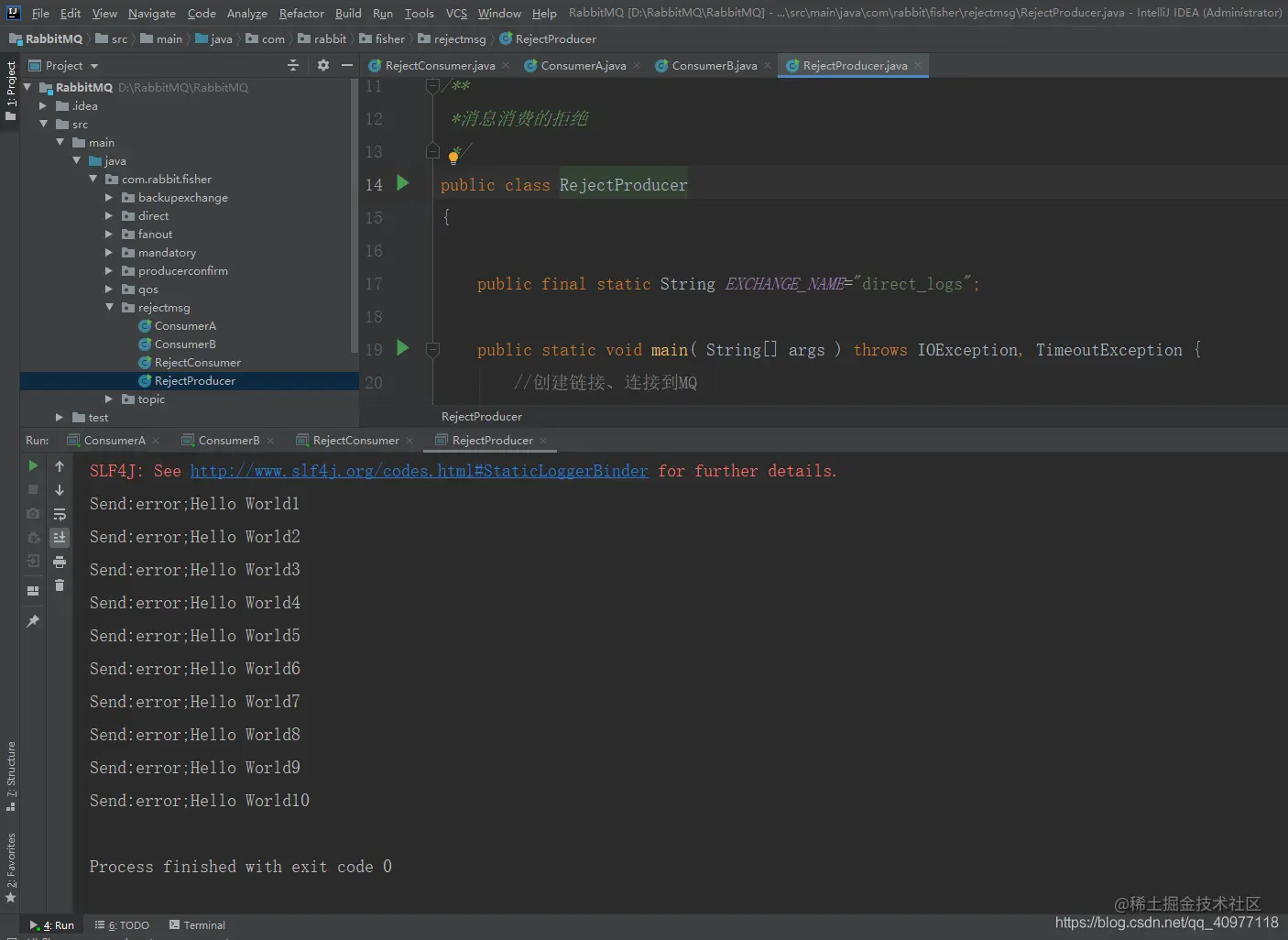This screenshot has width=1288, height=940.
Task: Close the ConsumerB.java editor tab
Action: point(768,66)
